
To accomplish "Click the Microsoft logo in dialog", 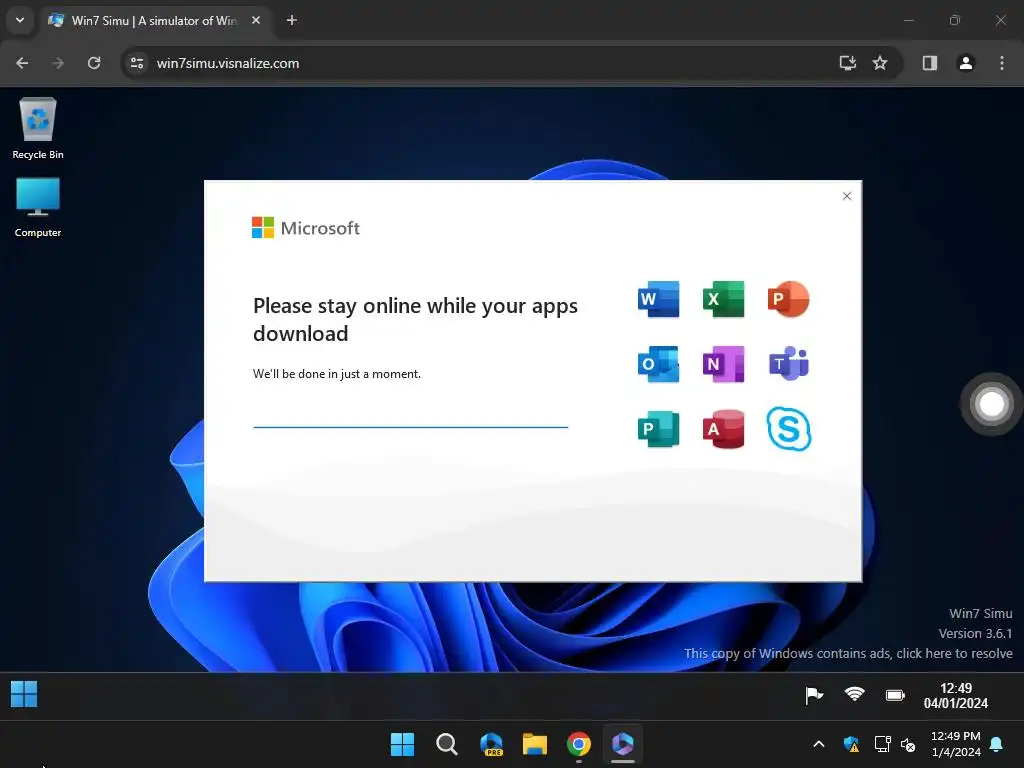I will [x=306, y=228].
